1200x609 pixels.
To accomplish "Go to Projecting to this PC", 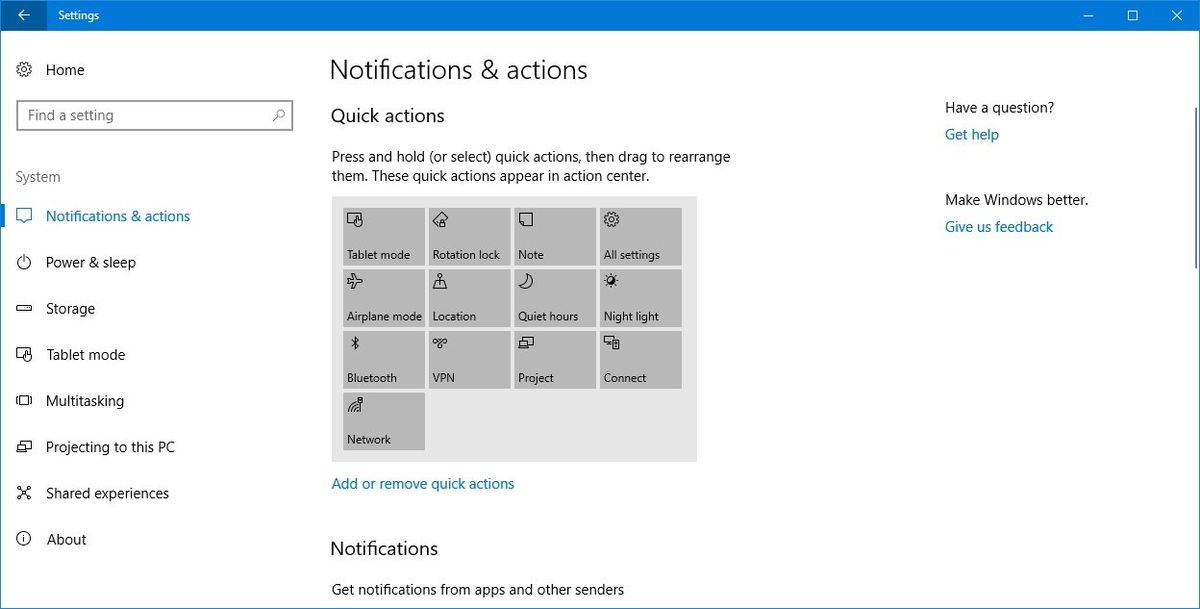I will [109, 446].
